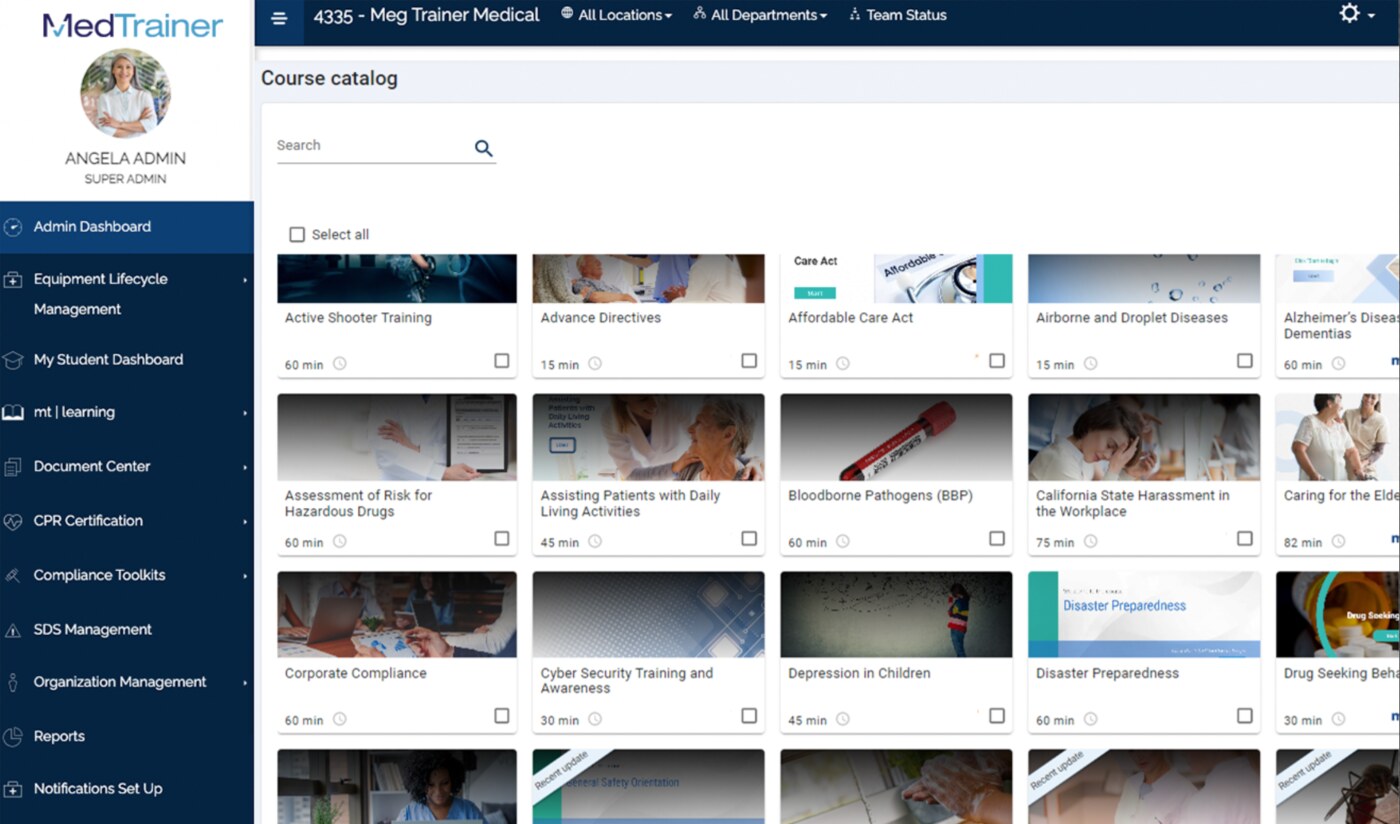This screenshot has height=824, width=1400.
Task: Open the hamburger menu icon
Action: coord(279,18)
